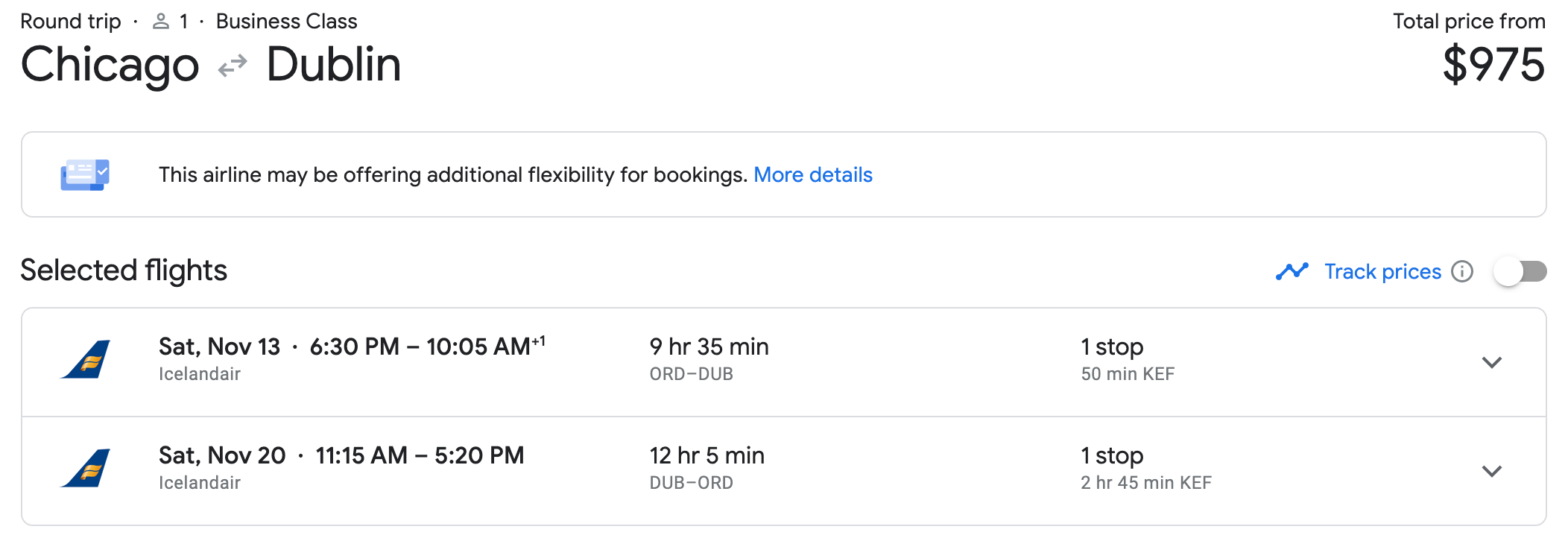Click the Dublin destination city heading
This screenshot has height=541, width=1568.
click(x=334, y=65)
